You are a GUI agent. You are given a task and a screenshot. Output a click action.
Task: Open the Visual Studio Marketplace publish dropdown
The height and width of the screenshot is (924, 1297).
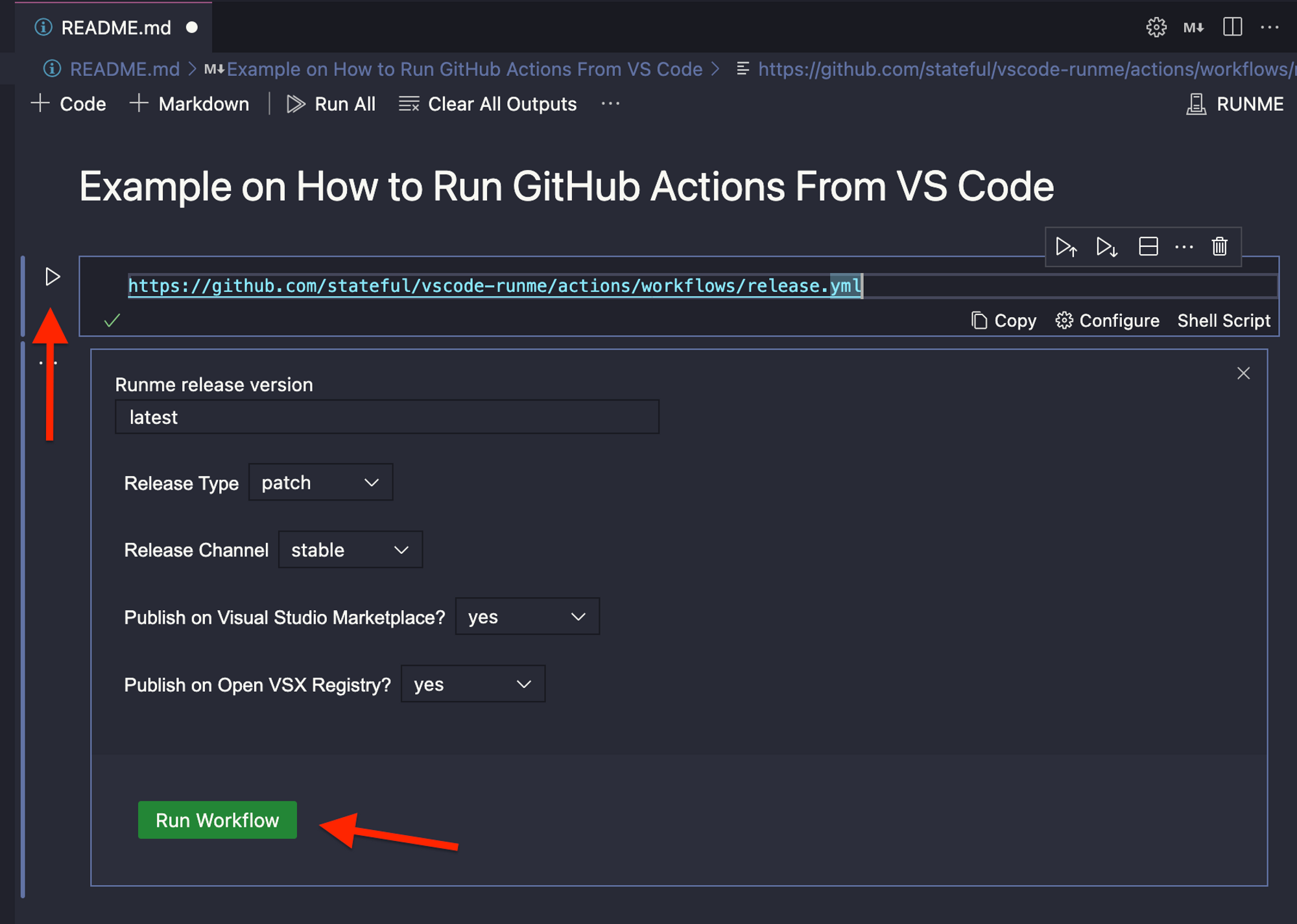[x=527, y=616]
